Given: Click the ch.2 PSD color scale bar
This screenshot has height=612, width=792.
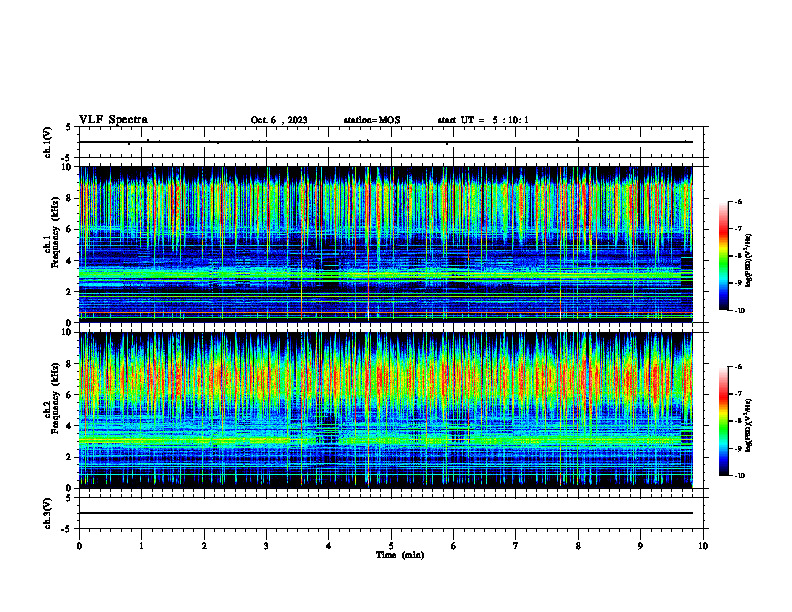Looking at the screenshot, I should [723, 421].
